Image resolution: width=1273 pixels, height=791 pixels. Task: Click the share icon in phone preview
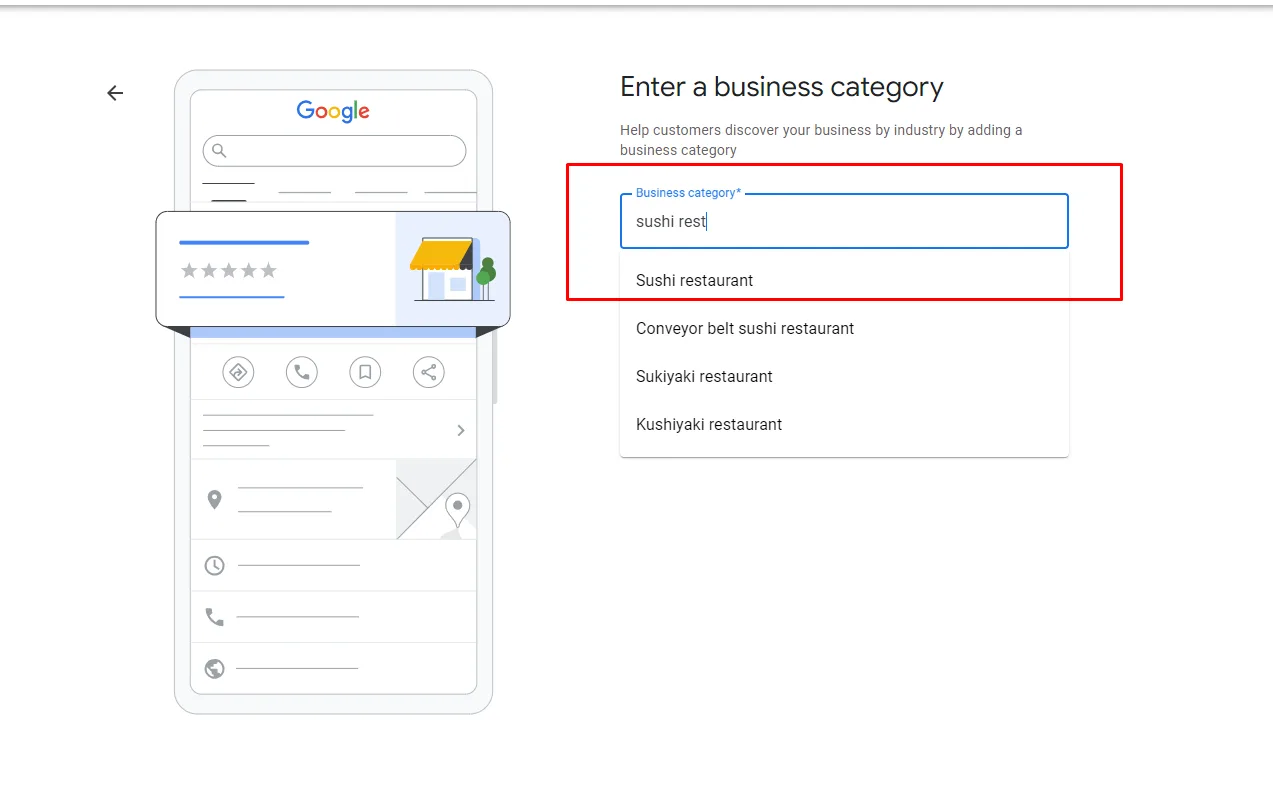tap(428, 372)
